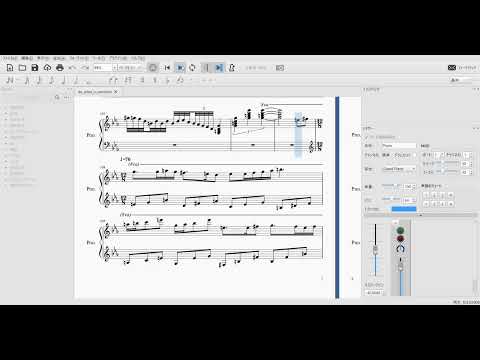Open the Help menu
Image resolution: width=480 pixels, height=360 pixels.
point(138,58)
